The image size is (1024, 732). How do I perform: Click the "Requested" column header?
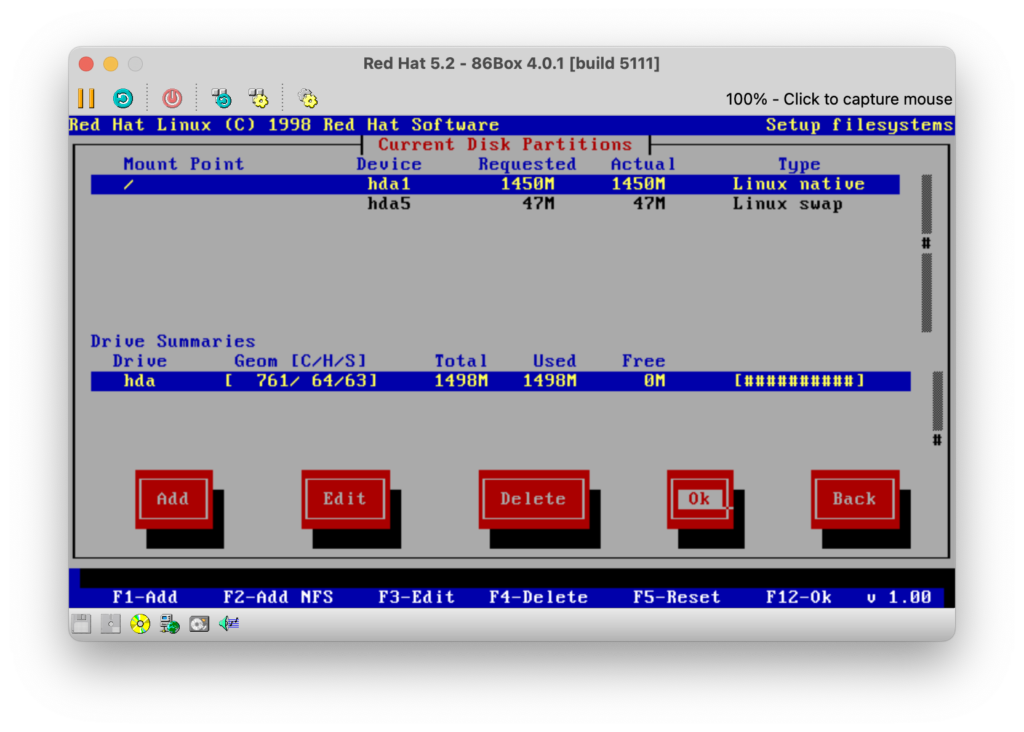528,164
